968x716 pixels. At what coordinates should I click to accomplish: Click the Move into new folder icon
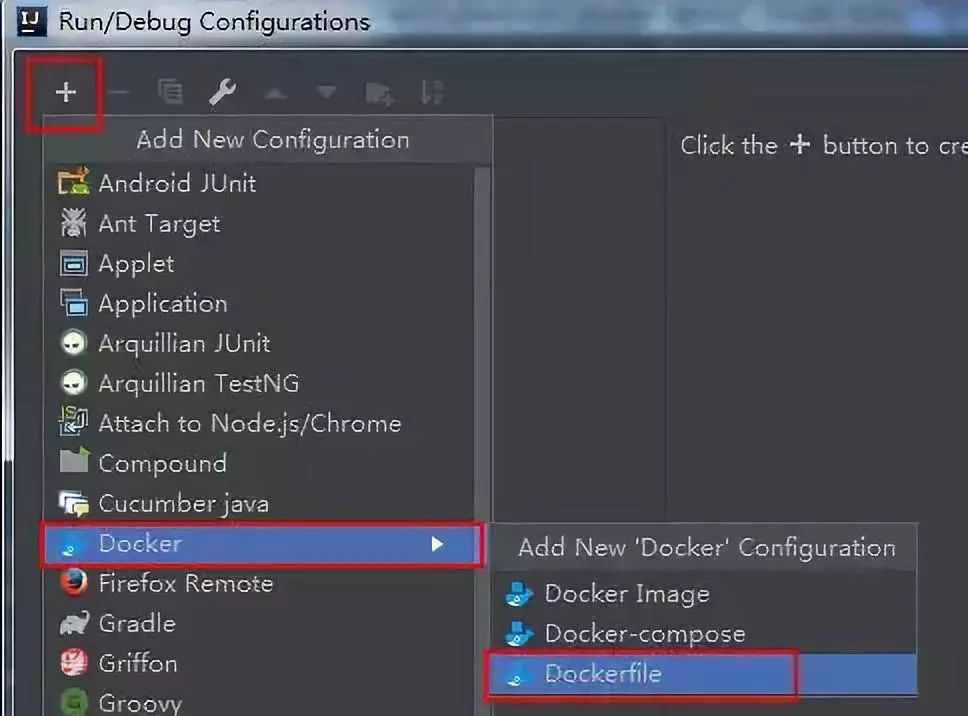pos(379,93)
